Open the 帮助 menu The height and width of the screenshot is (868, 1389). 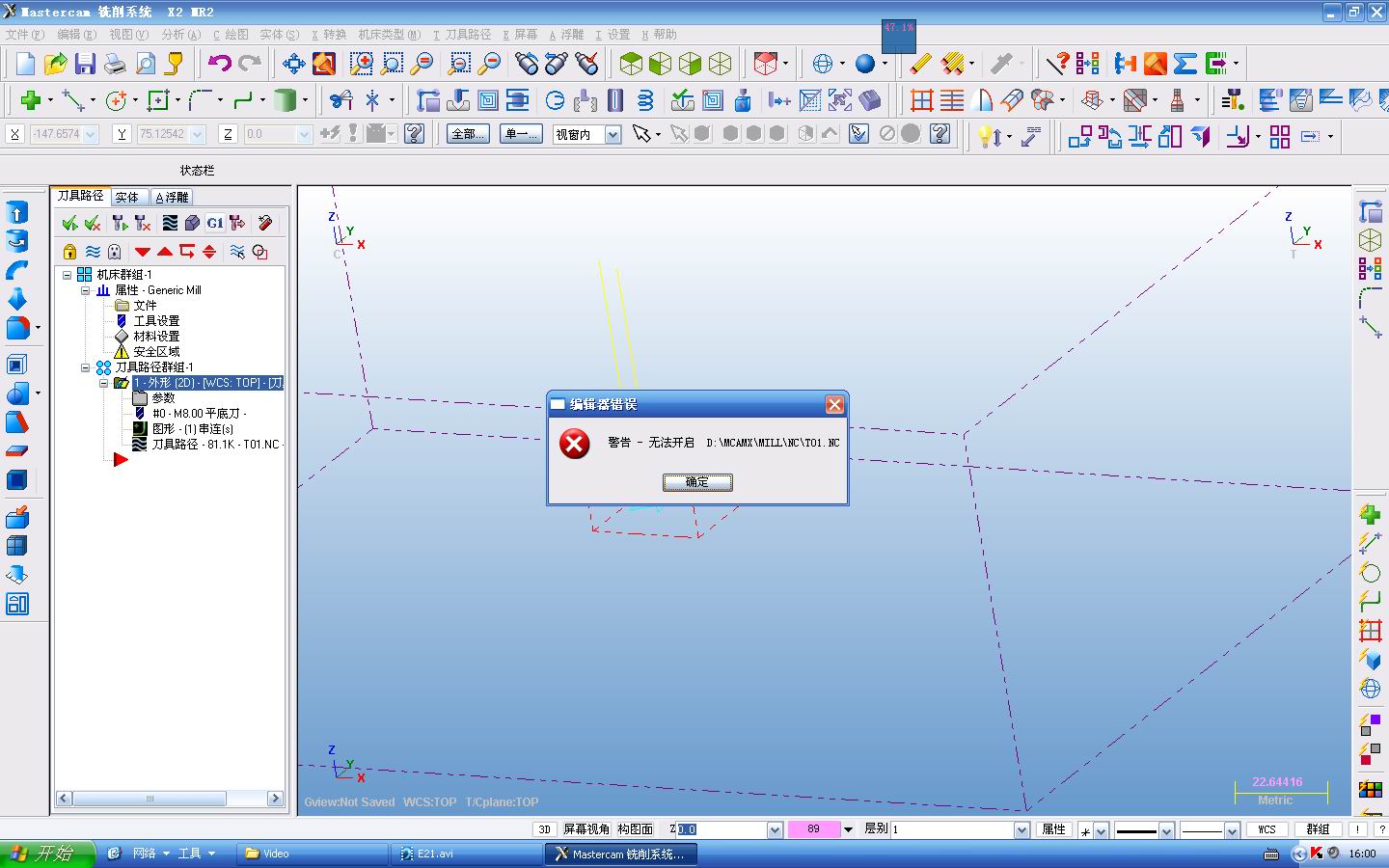click(x=660, y=34)
